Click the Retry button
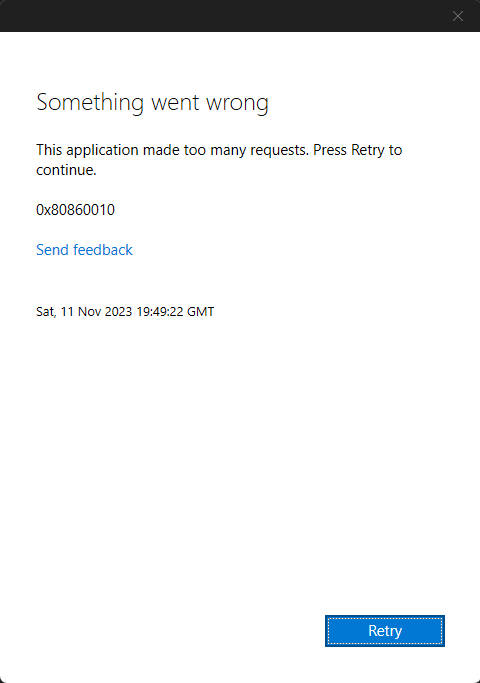The height and width of the screenshot is (683, 480). 385,631
